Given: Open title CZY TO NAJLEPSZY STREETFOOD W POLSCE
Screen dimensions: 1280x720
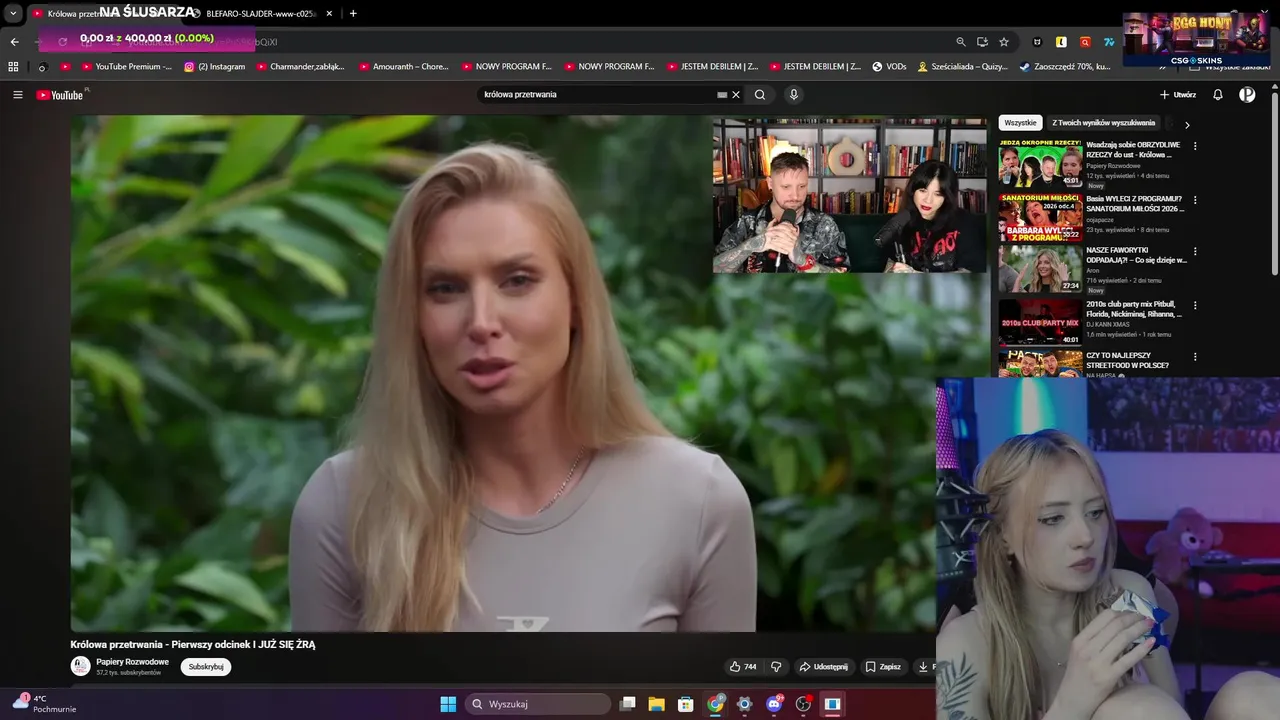Looking at the screenshot, I should pos(1128,360).
